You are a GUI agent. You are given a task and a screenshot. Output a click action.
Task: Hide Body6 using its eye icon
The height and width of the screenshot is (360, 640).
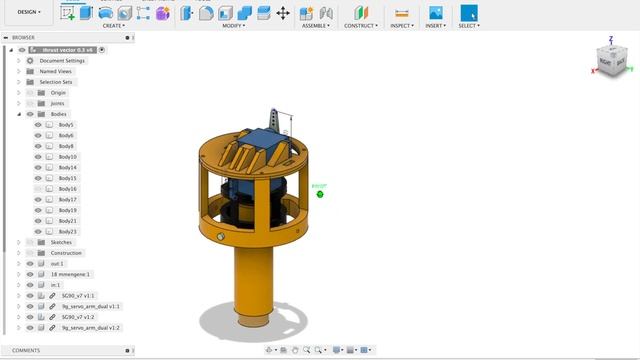point(38,136)
